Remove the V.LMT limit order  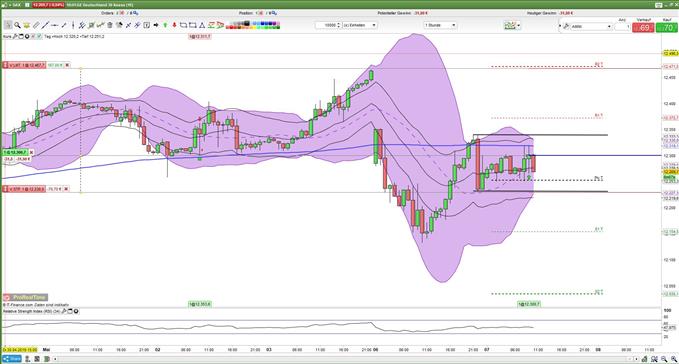point(67,65)
